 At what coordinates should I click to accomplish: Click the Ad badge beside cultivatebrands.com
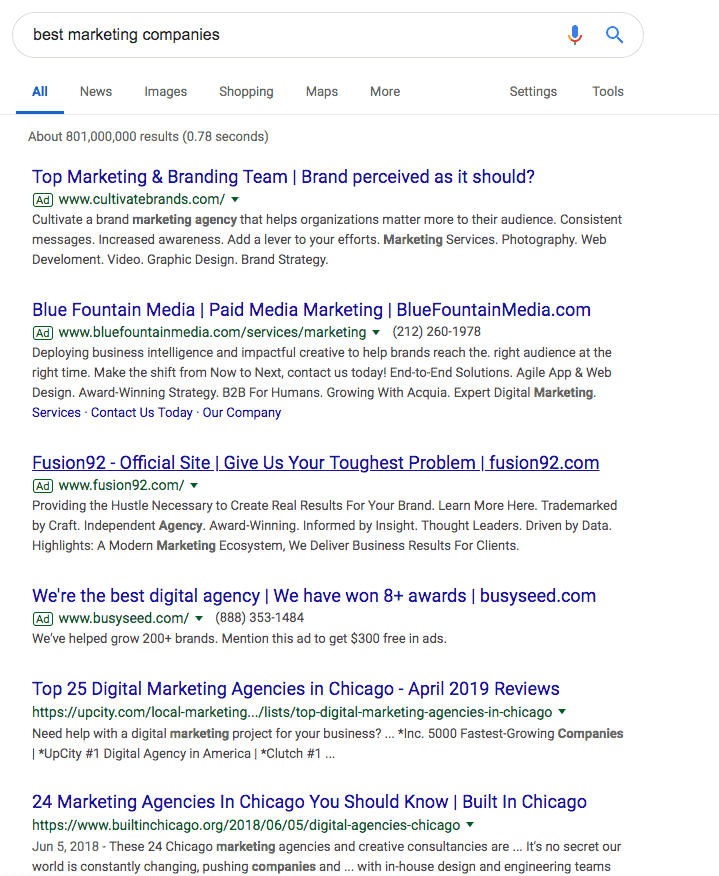point(43,199)
